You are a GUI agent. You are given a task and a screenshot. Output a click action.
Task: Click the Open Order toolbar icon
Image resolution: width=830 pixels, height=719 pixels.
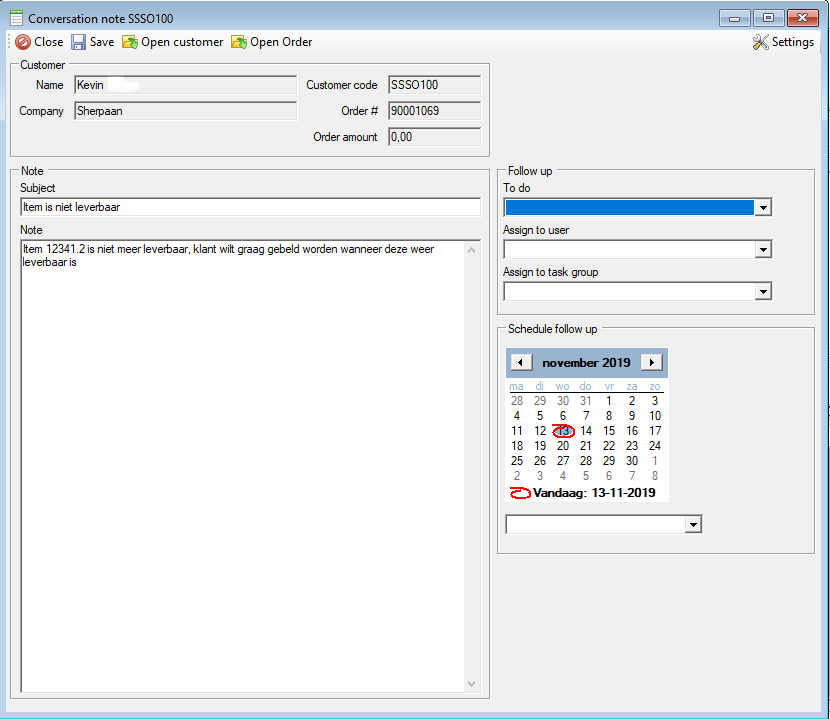[239, 42]
